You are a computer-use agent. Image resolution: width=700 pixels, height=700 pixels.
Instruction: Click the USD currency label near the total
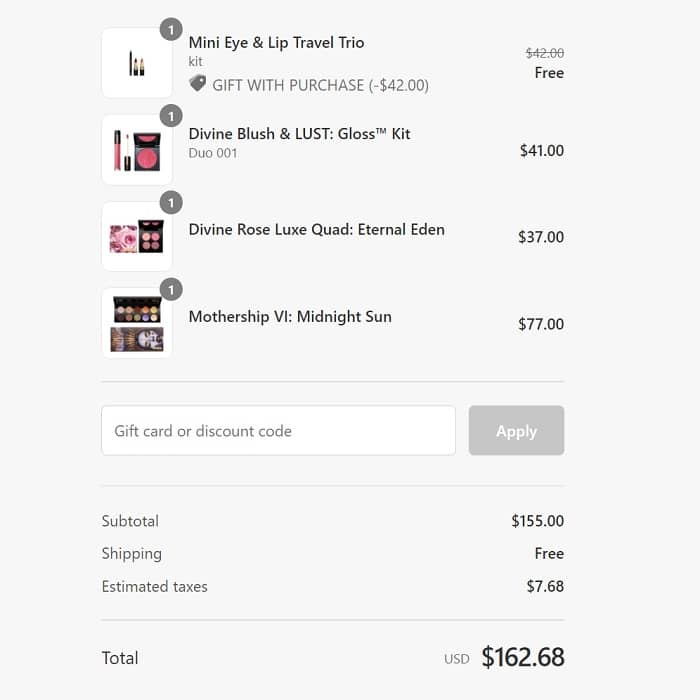457,659
